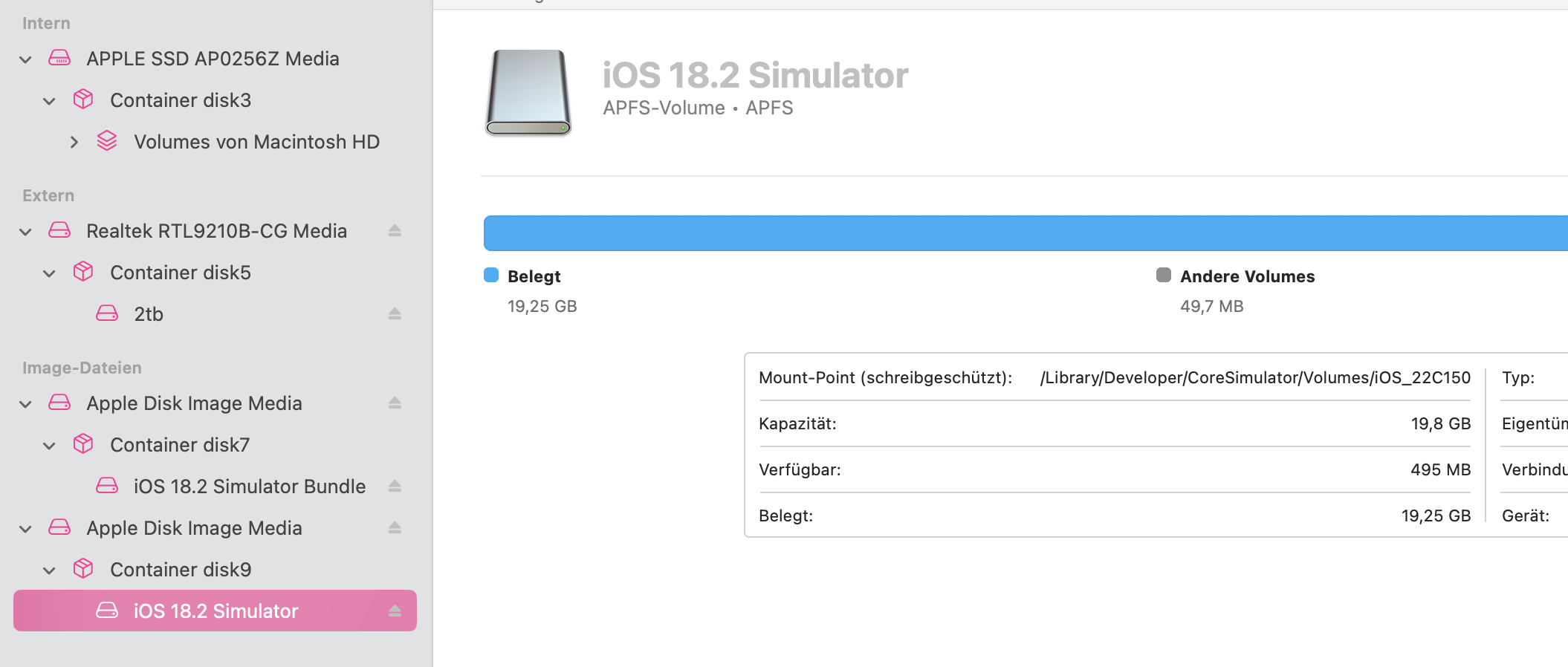Click the Gerät: label in the info table

1526,515
